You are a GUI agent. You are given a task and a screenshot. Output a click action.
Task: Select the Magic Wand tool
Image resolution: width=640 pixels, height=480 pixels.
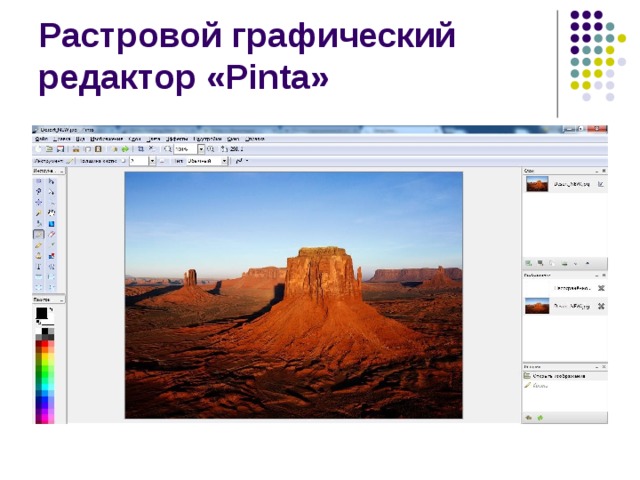(39, 213)
